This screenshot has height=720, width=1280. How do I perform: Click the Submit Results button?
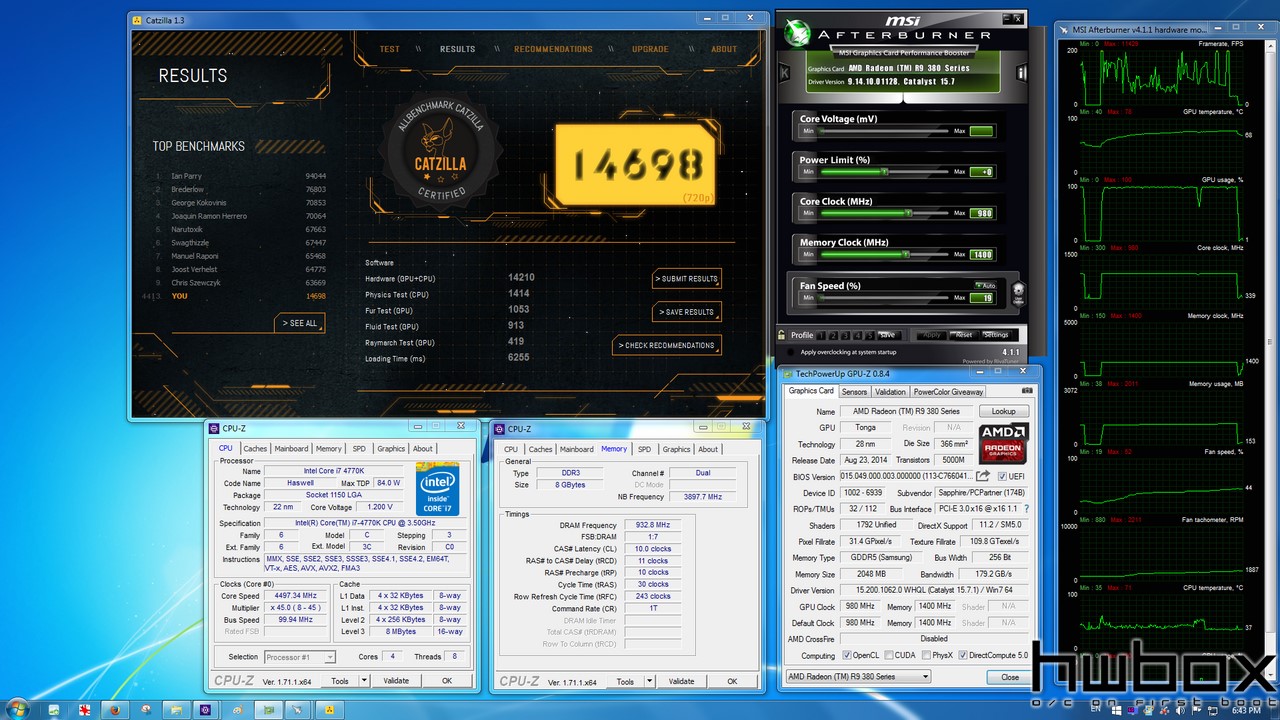point(686,279)
